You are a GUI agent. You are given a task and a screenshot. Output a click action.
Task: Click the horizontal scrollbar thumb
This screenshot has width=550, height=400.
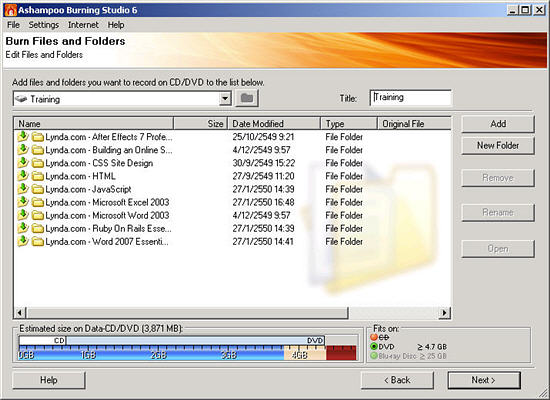[188, 313]
